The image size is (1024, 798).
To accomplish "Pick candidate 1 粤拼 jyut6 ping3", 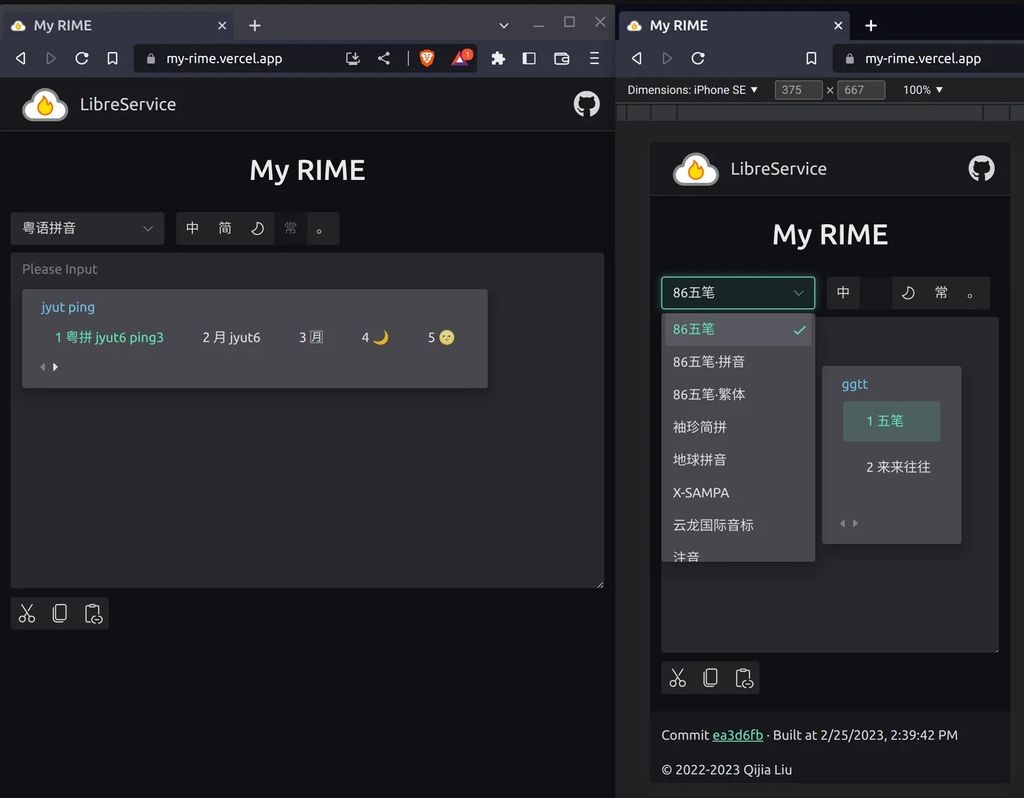I will (109, 338).
